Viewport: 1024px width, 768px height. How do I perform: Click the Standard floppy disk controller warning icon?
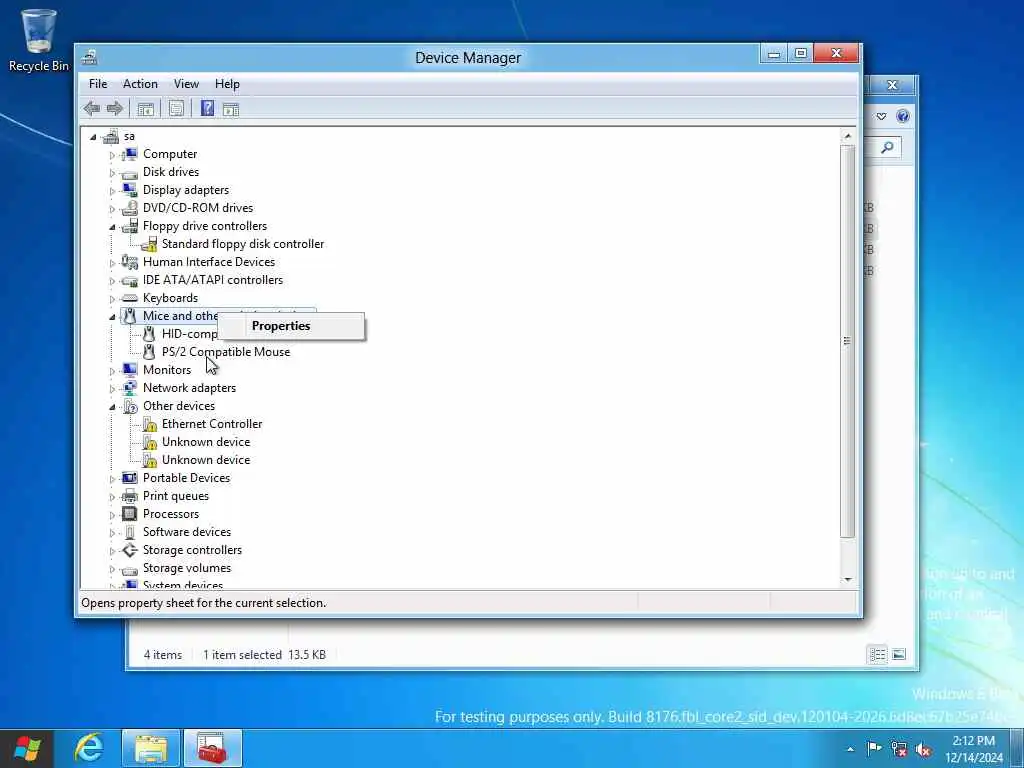[x=149, y=244]
